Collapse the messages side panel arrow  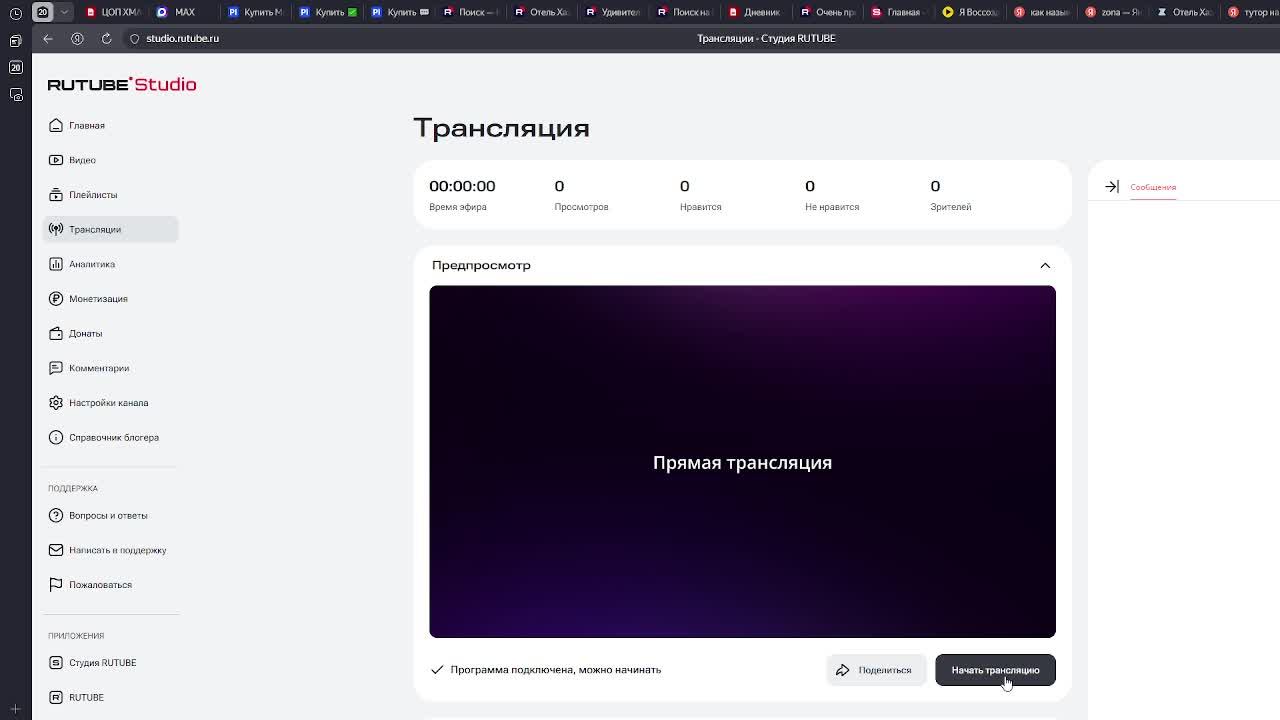pyautogui.click(x=1112, y=187)
